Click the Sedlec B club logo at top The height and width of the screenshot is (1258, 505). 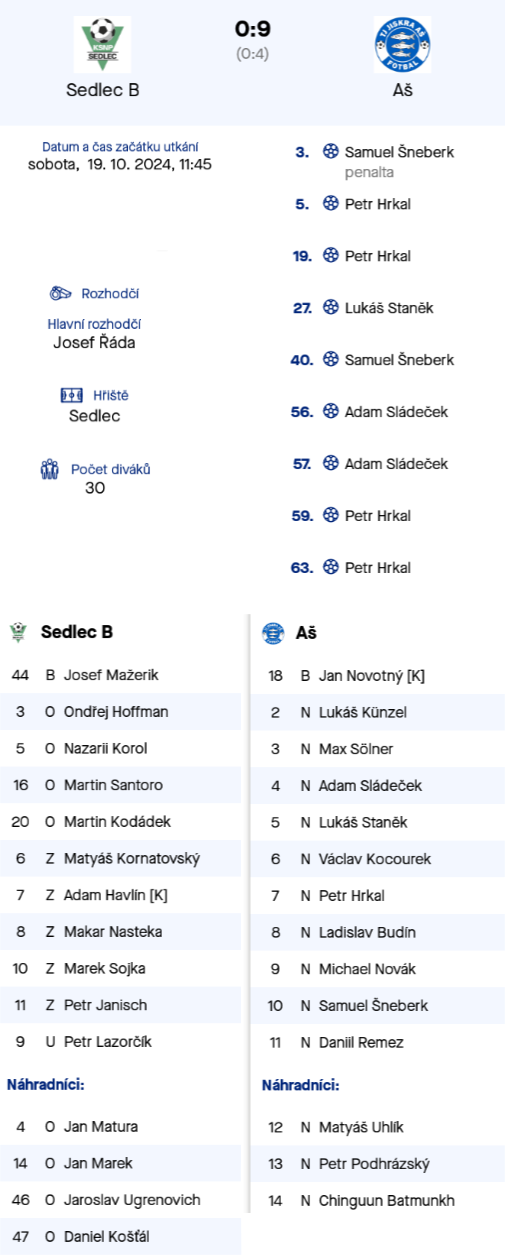pos(102,44)
